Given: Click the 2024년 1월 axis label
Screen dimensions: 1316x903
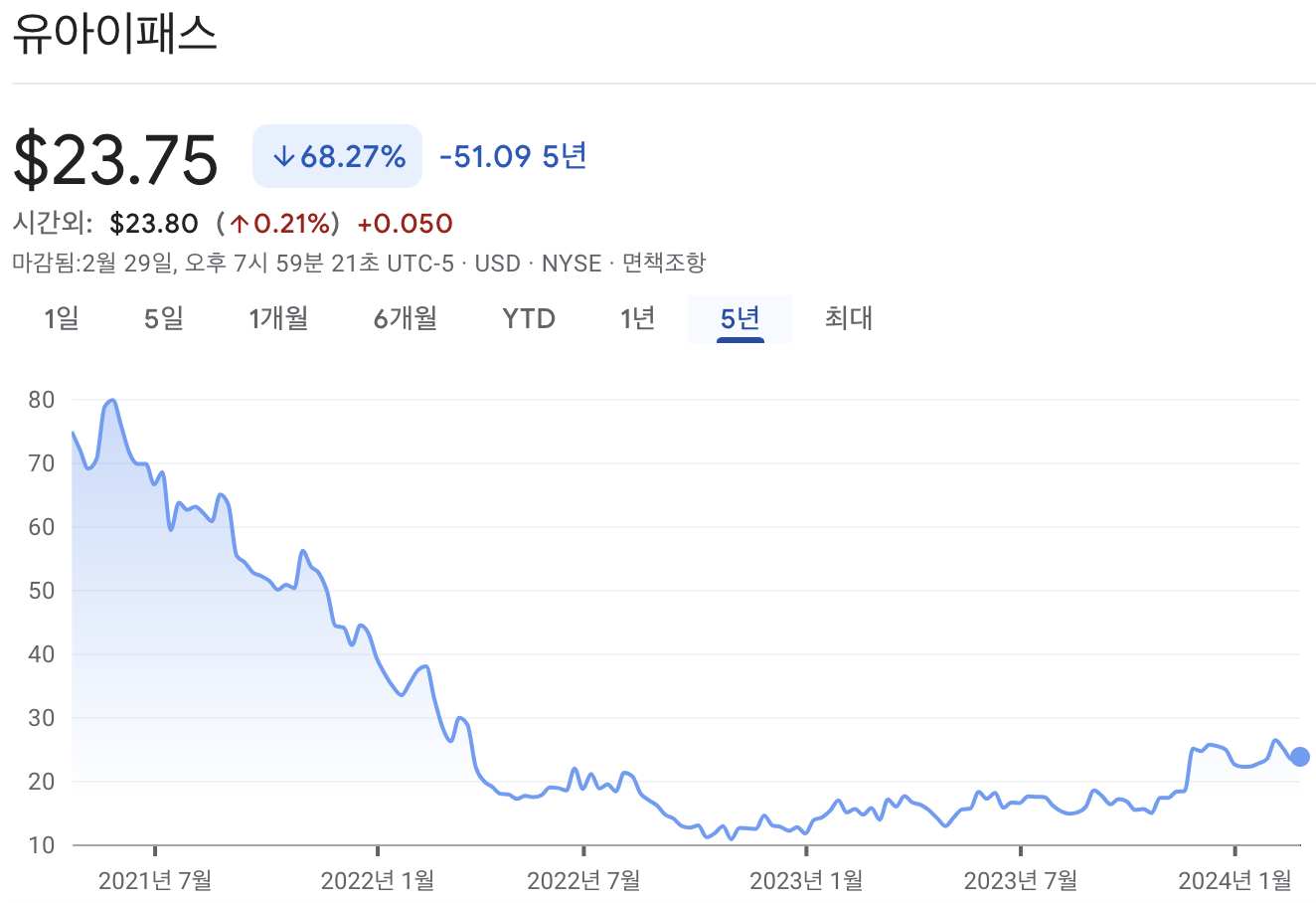Looking at the screenshot, I should pyautogui.click(x=1233, y=879).
